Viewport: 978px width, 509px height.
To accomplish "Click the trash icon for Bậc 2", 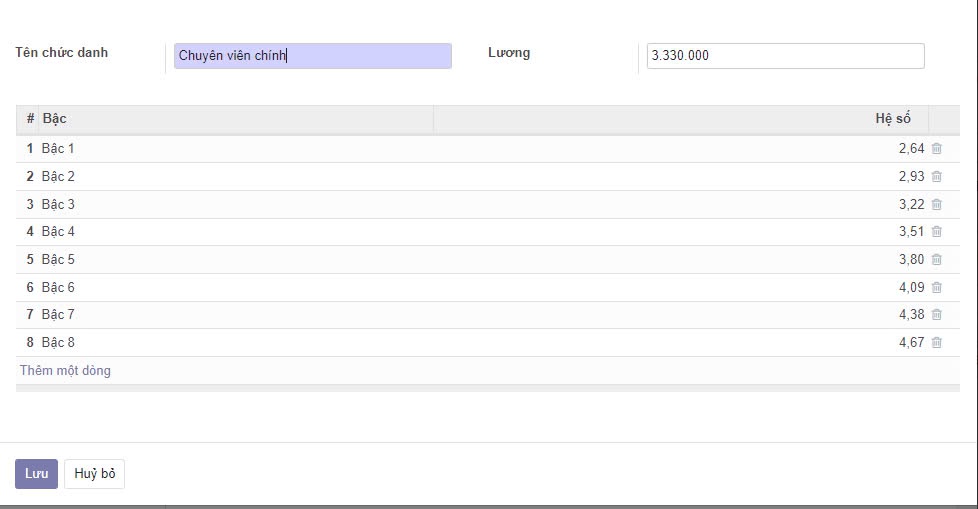I will (x=936, y=177).
